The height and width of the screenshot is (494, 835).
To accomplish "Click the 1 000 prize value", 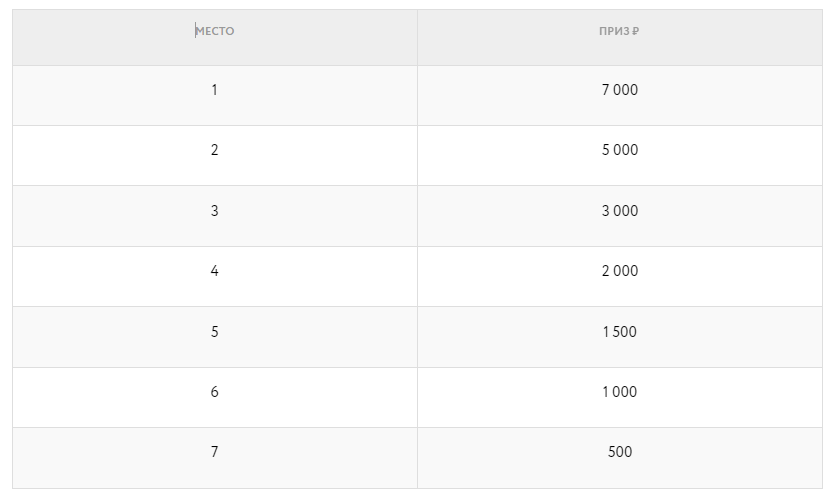I will tap(620, 392).
